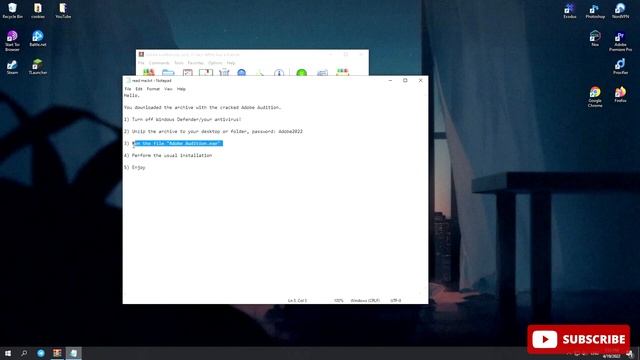
Task: Click WinRAR SFX toolbar icon
Action: 342,73
